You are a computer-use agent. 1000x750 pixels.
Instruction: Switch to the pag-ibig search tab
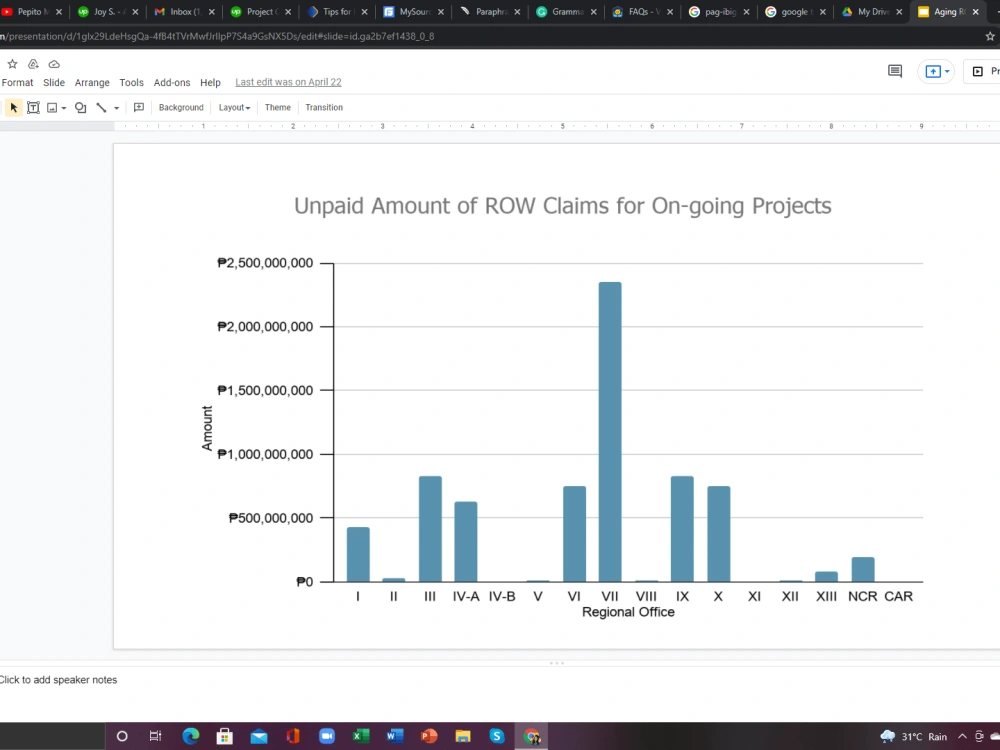[721, 11]
